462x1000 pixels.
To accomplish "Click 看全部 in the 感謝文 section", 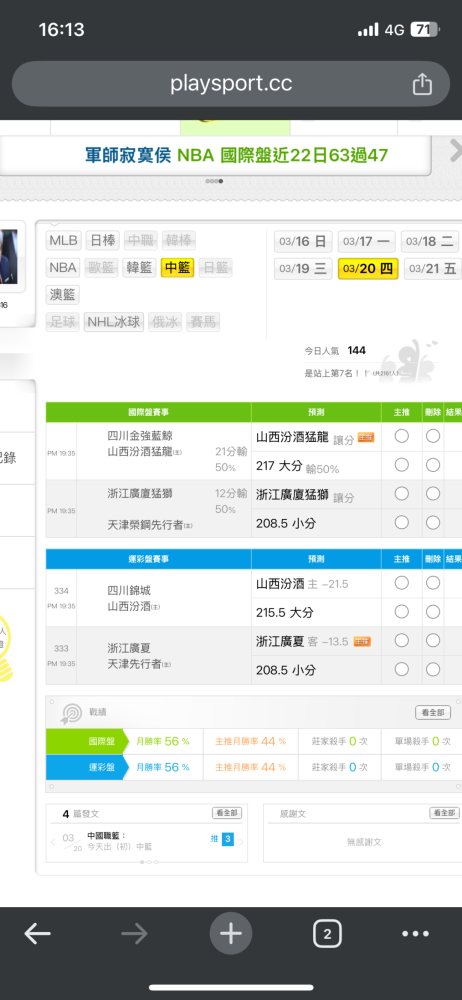I will (444, 813).
